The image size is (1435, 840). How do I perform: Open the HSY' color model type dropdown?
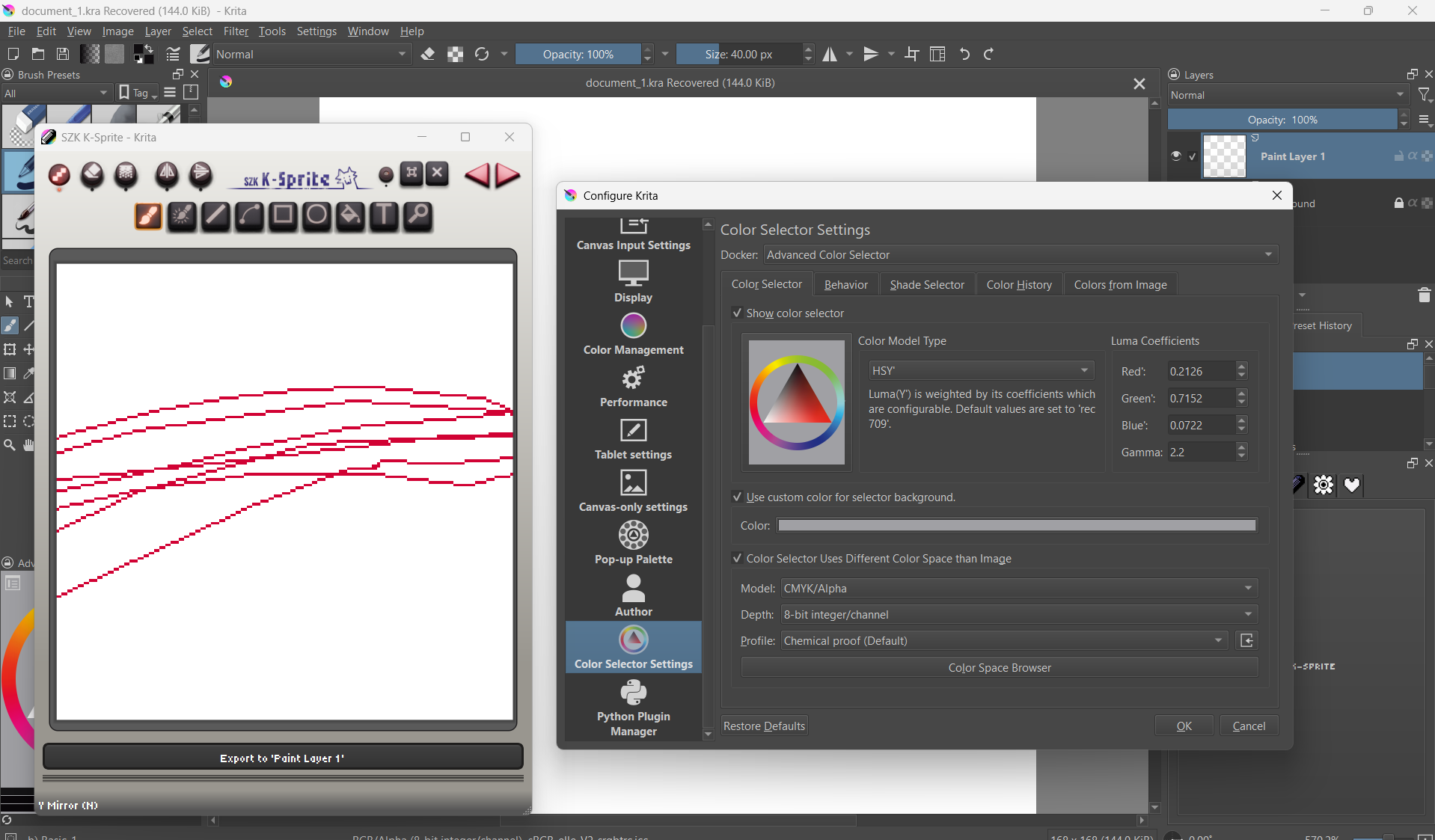(981, 370)
